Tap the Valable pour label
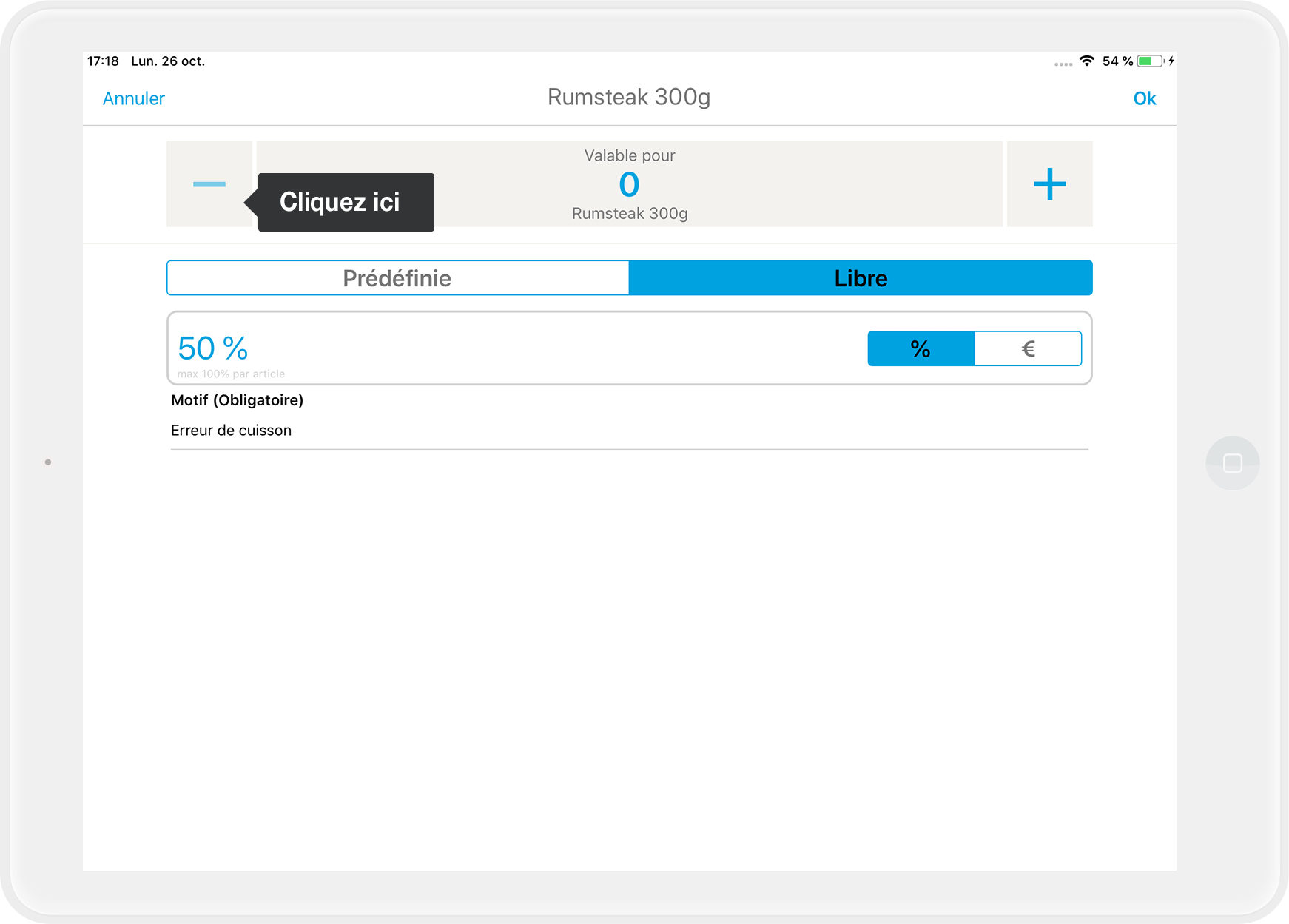This screenshot has width=1289, height=924. click(630, 155)
